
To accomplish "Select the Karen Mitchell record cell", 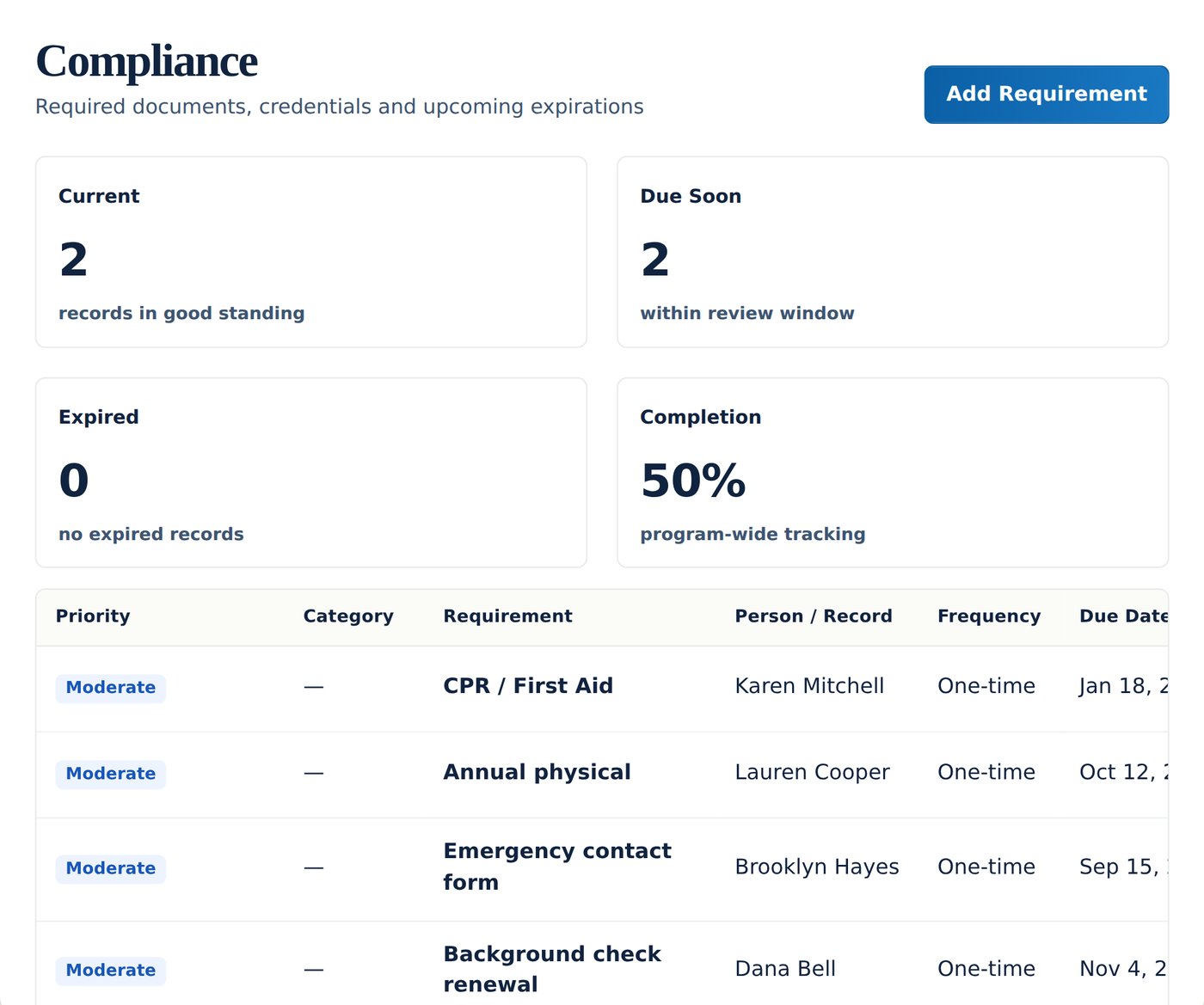I will pyautogui.click(x=809, y=686).
